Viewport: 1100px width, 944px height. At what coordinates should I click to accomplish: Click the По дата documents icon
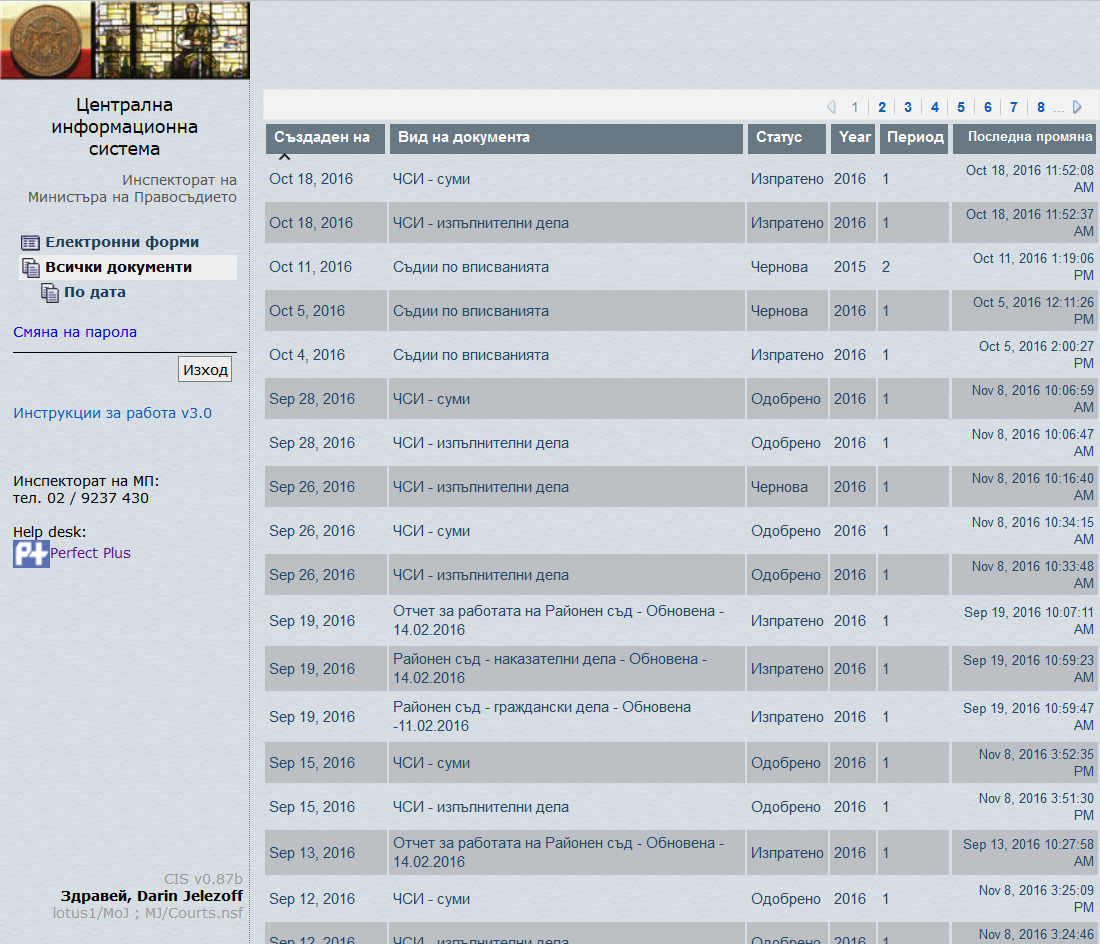point(49,292)
